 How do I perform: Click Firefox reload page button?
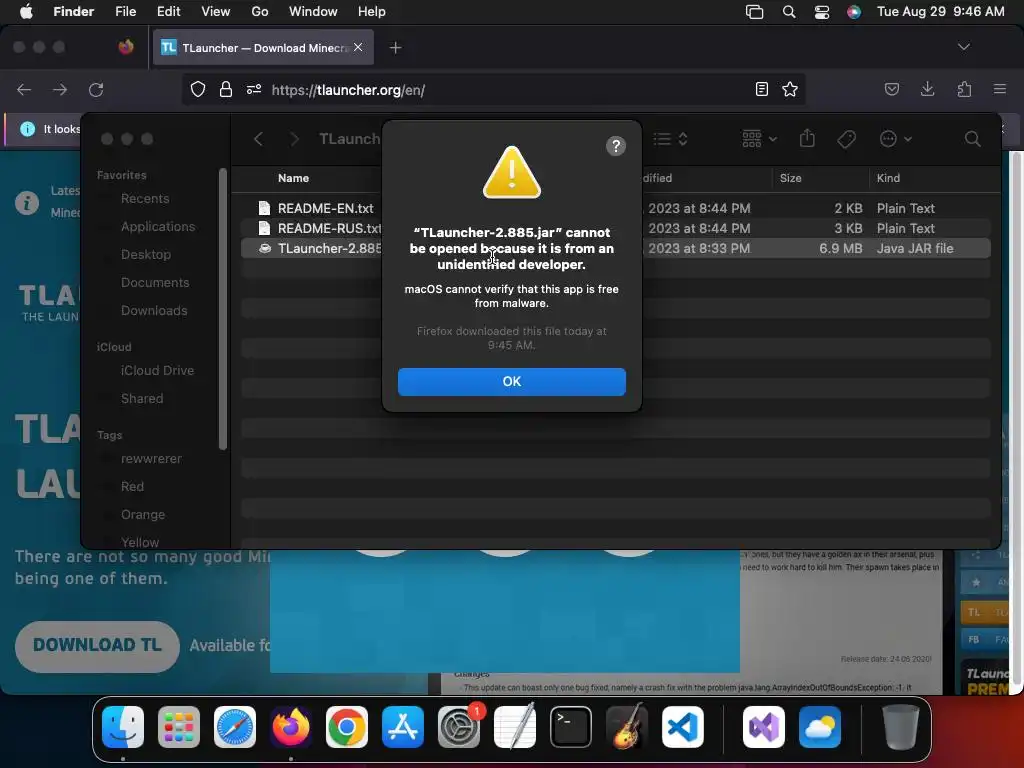(96, 89)
